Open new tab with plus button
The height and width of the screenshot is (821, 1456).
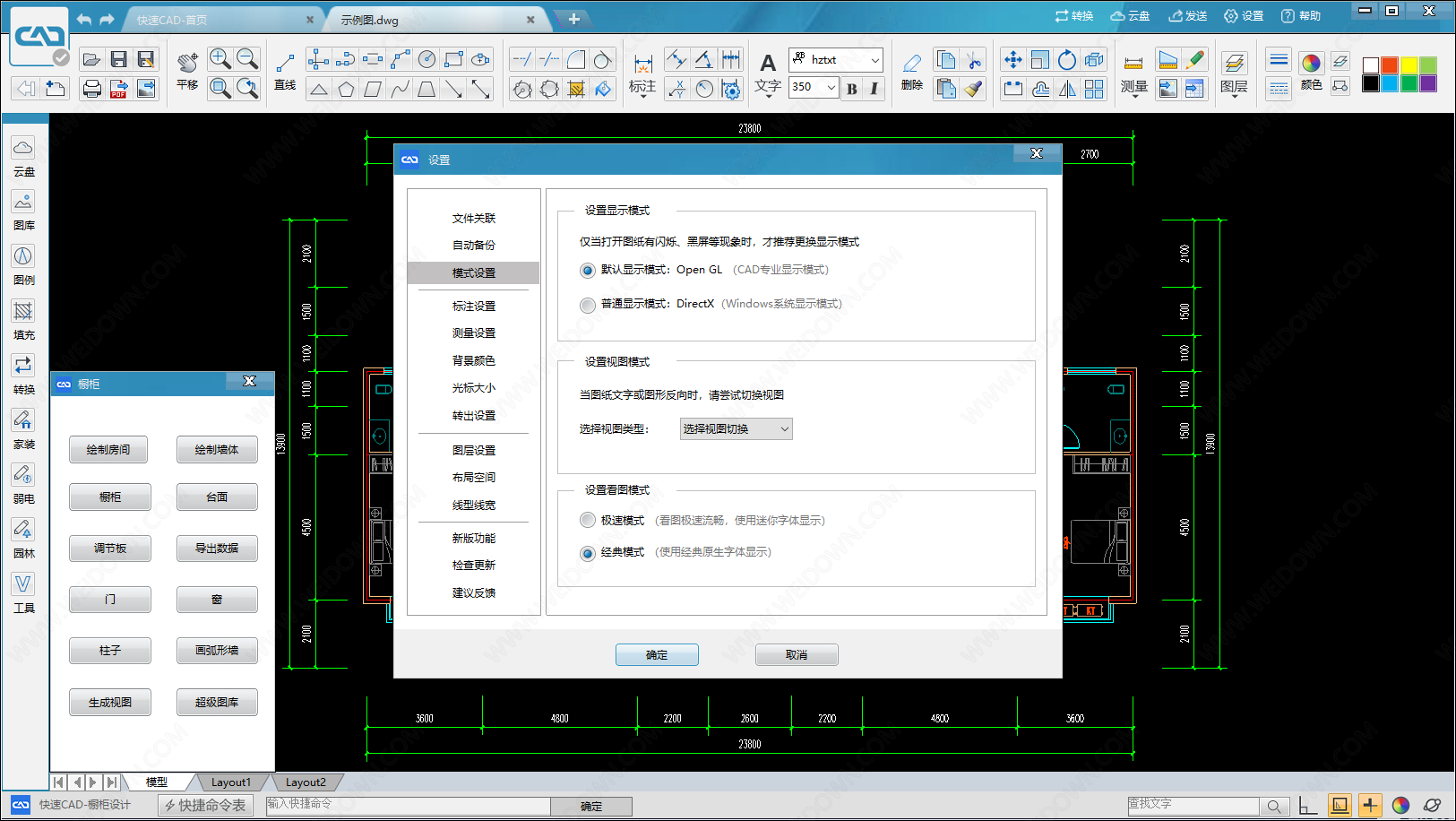[574, 19]
